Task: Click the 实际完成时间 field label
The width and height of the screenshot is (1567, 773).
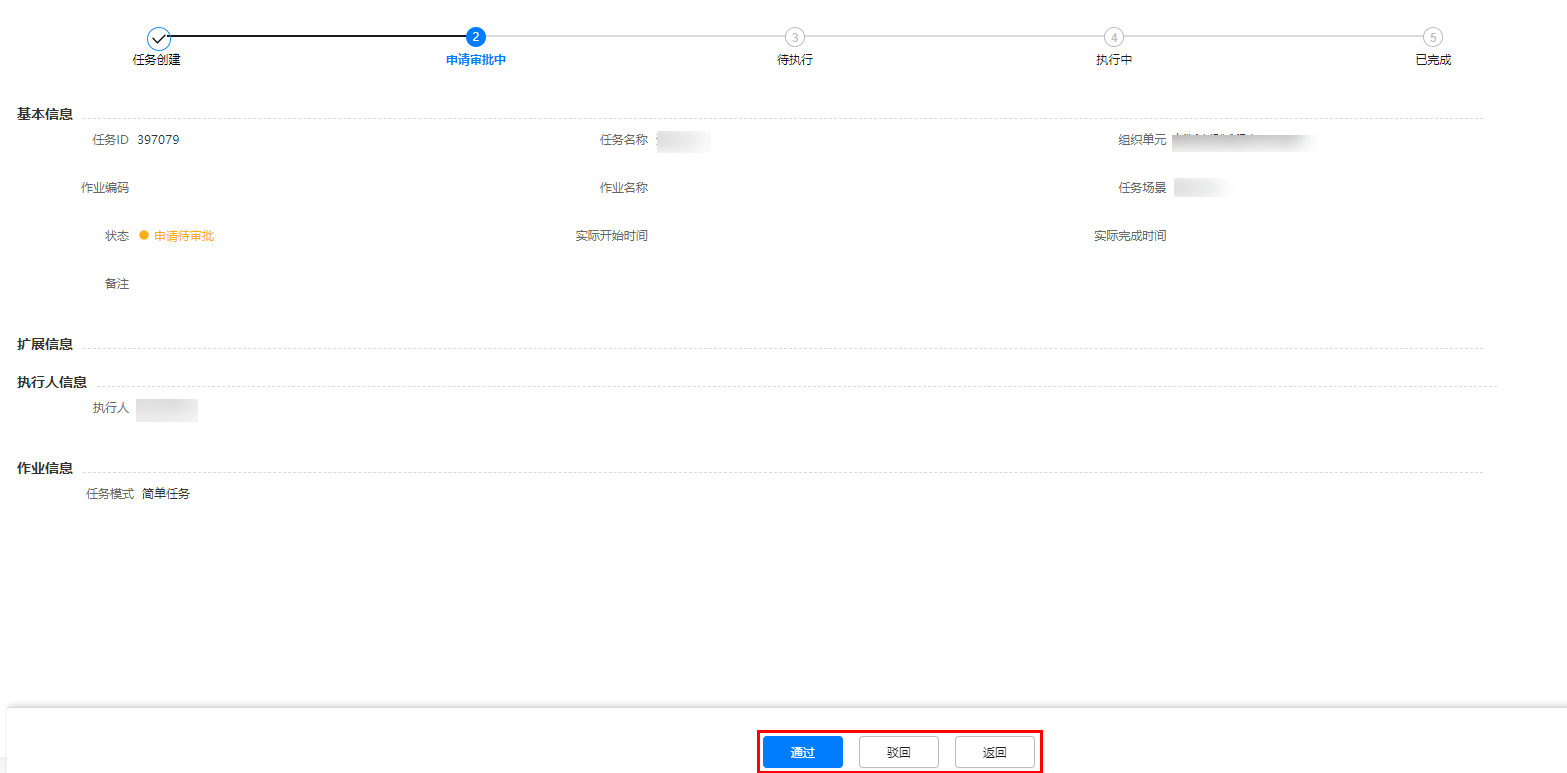Action: (1130, 236)
